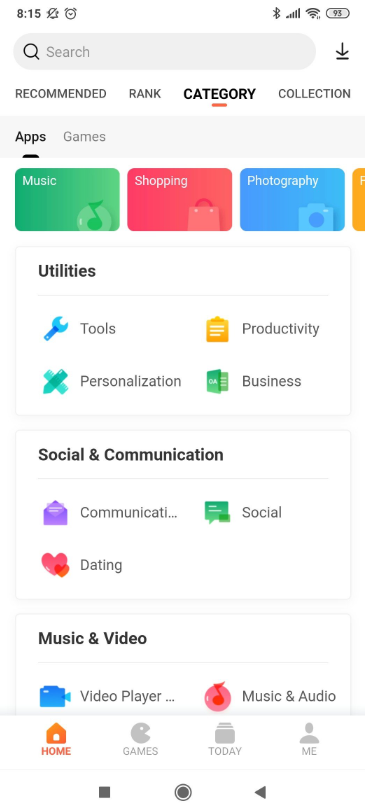Focus the Search input field
Viewport: 365px width, 805px height.
[164, 52]
